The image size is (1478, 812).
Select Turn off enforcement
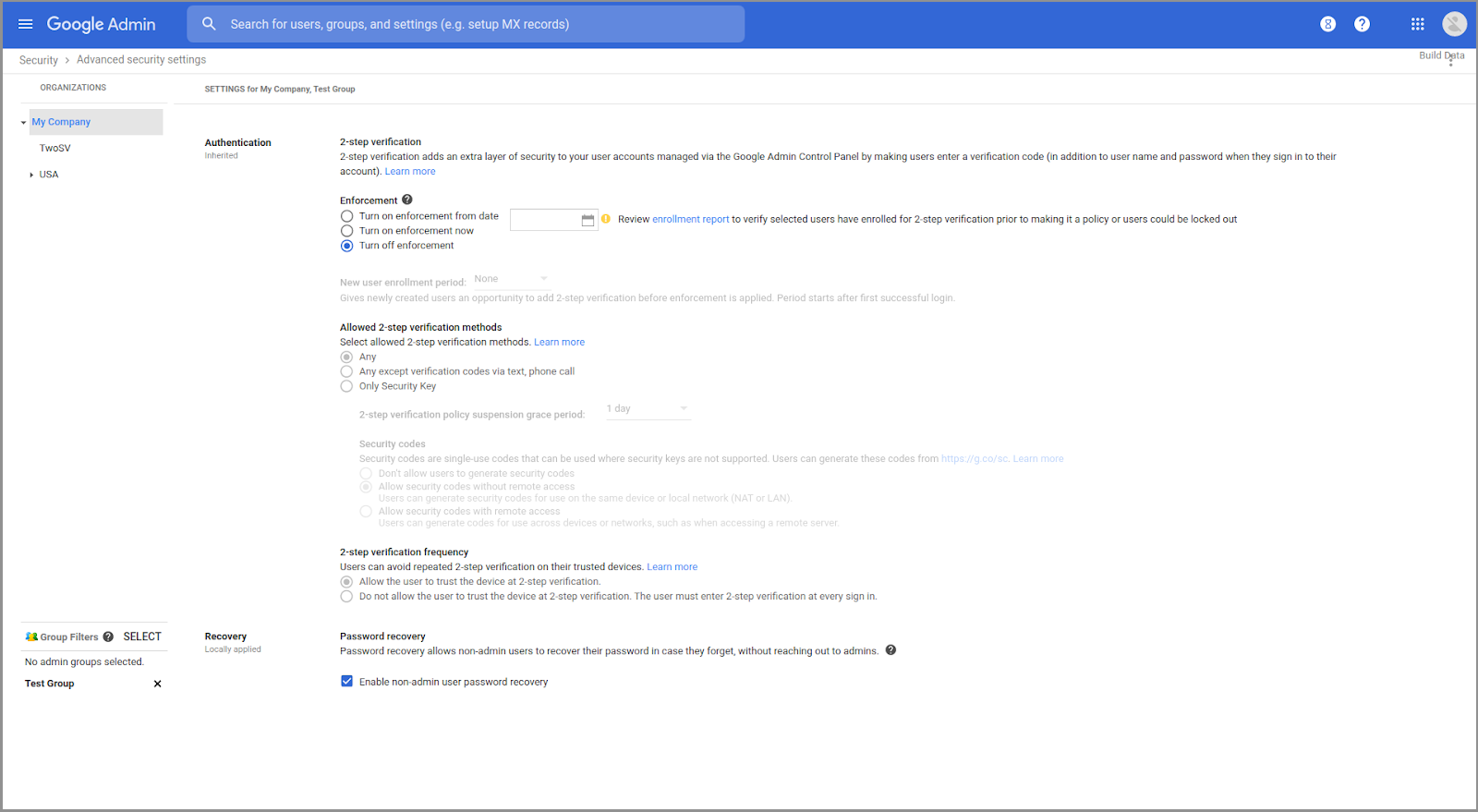[347, 246]
